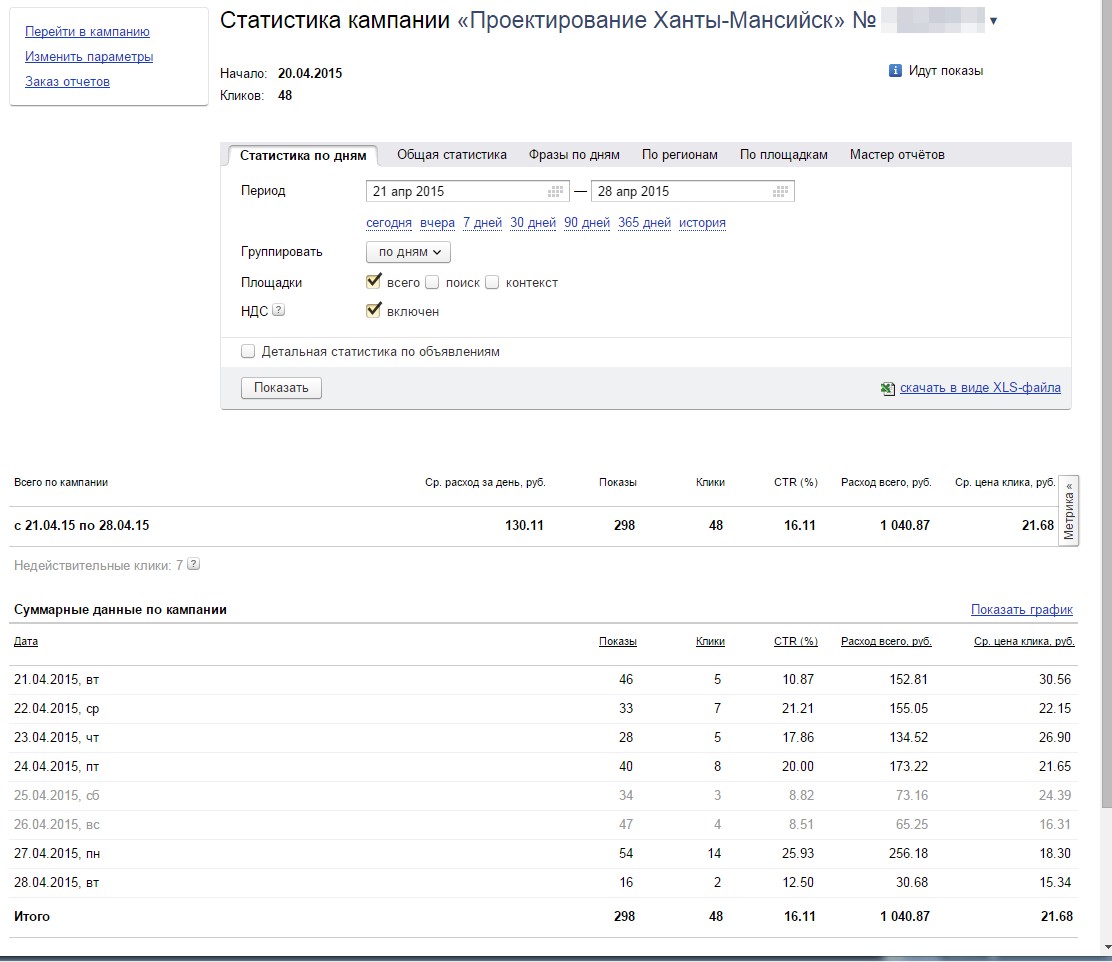Sort daily table by Ср. цена клика header
Image resolution: width=1112 pixels, height=962 pixels.
pos(1024,641)
